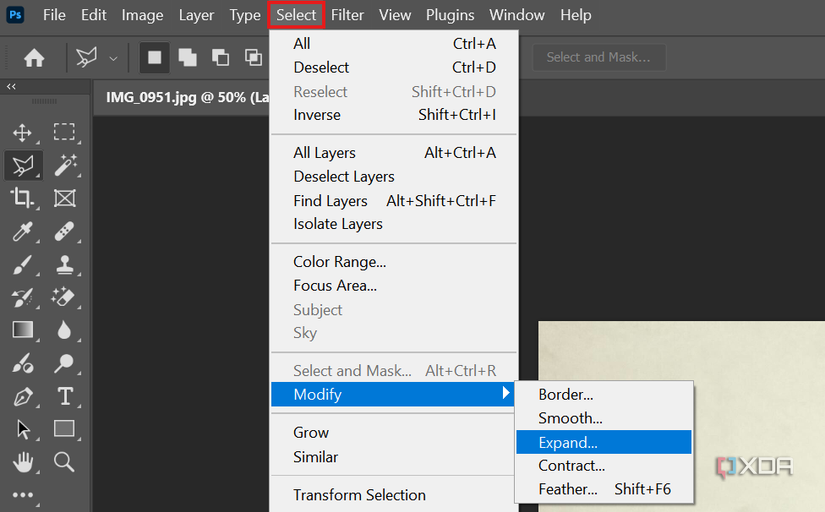This screenshot has width=825, height=512.
Task: Choose Deselect Layers
Action: tap(394, 176)
